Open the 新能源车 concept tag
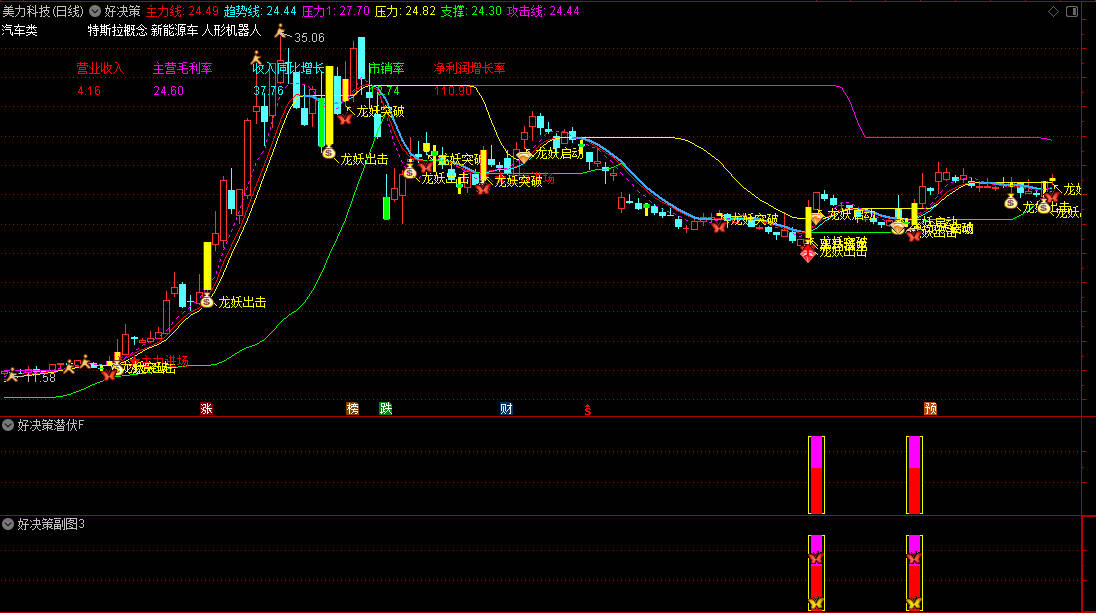 click(x=175, y=31)
